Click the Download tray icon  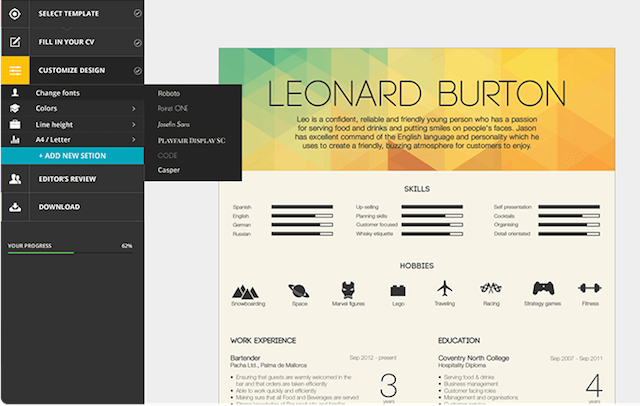point(15,207)
